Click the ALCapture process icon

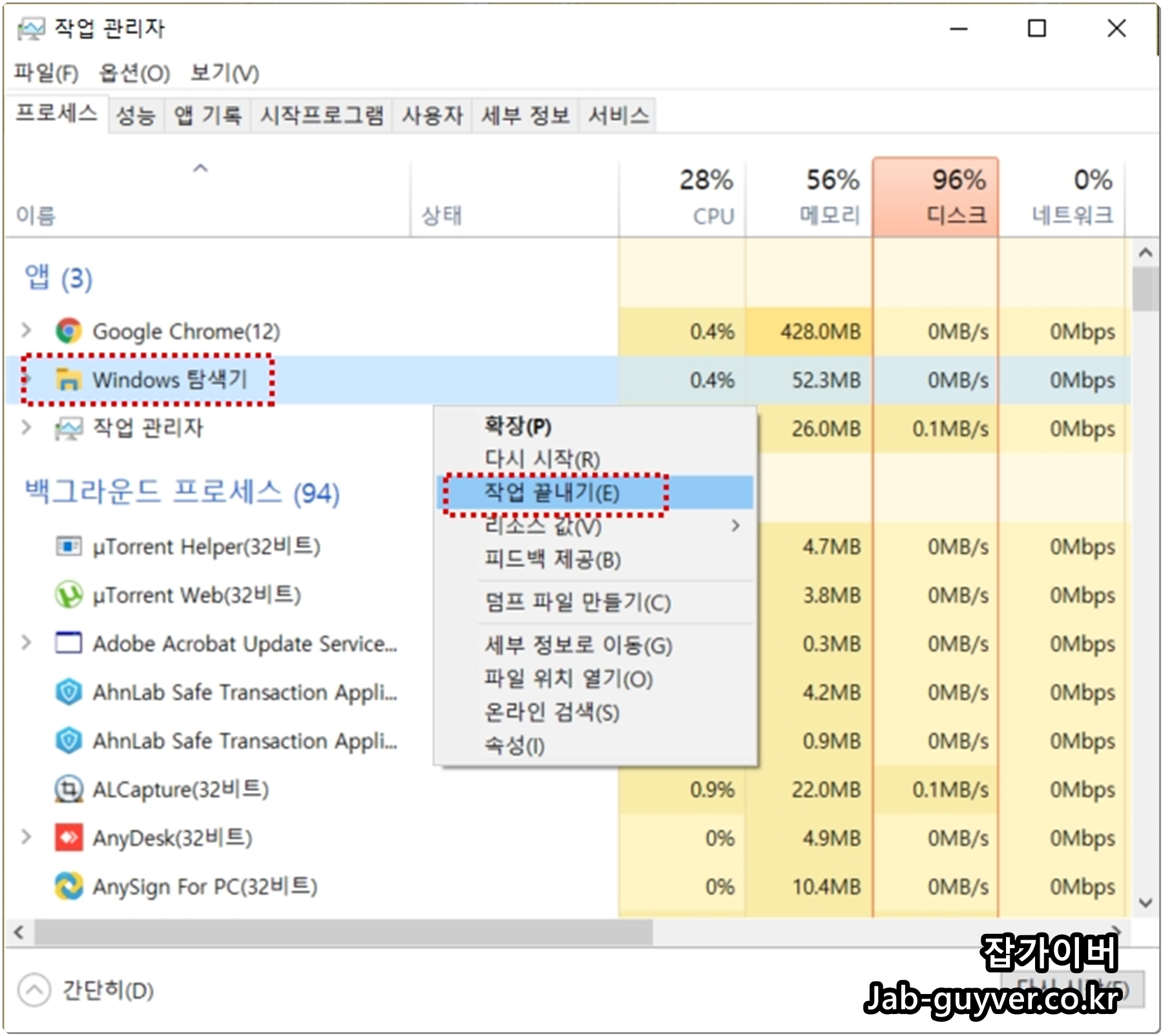pos(68,789)
